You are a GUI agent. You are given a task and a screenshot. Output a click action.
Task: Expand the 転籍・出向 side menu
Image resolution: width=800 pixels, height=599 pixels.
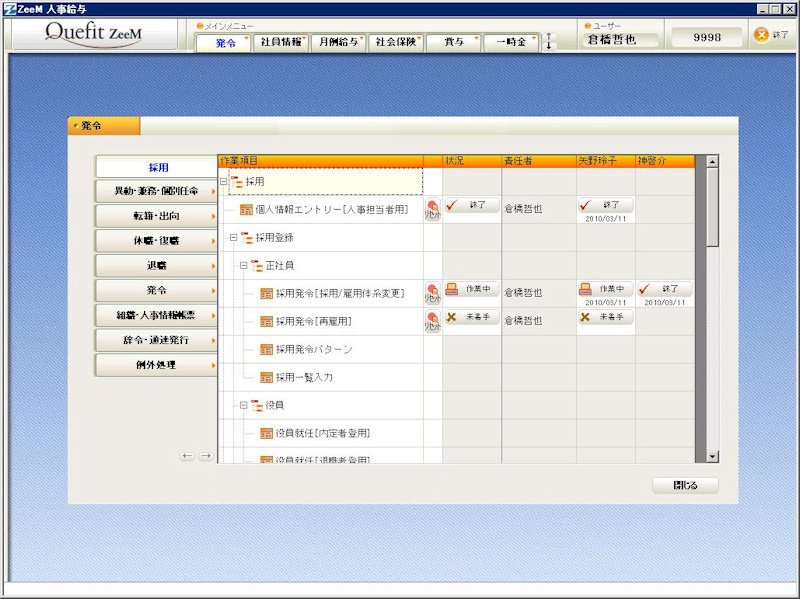[156, 216]
